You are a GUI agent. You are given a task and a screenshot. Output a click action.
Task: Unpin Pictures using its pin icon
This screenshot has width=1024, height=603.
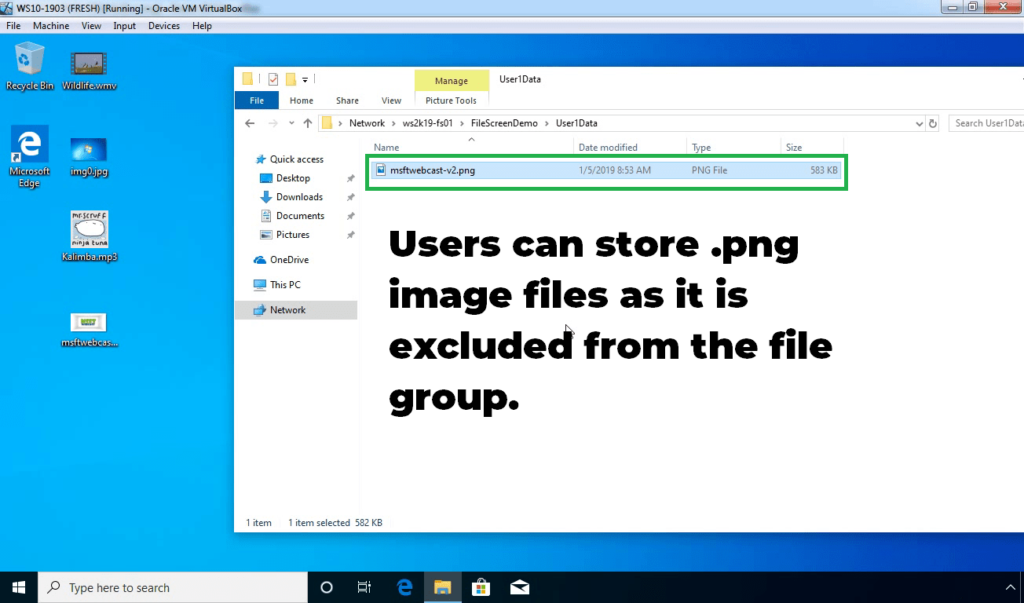pyautogui.click(x=351, y=235)
